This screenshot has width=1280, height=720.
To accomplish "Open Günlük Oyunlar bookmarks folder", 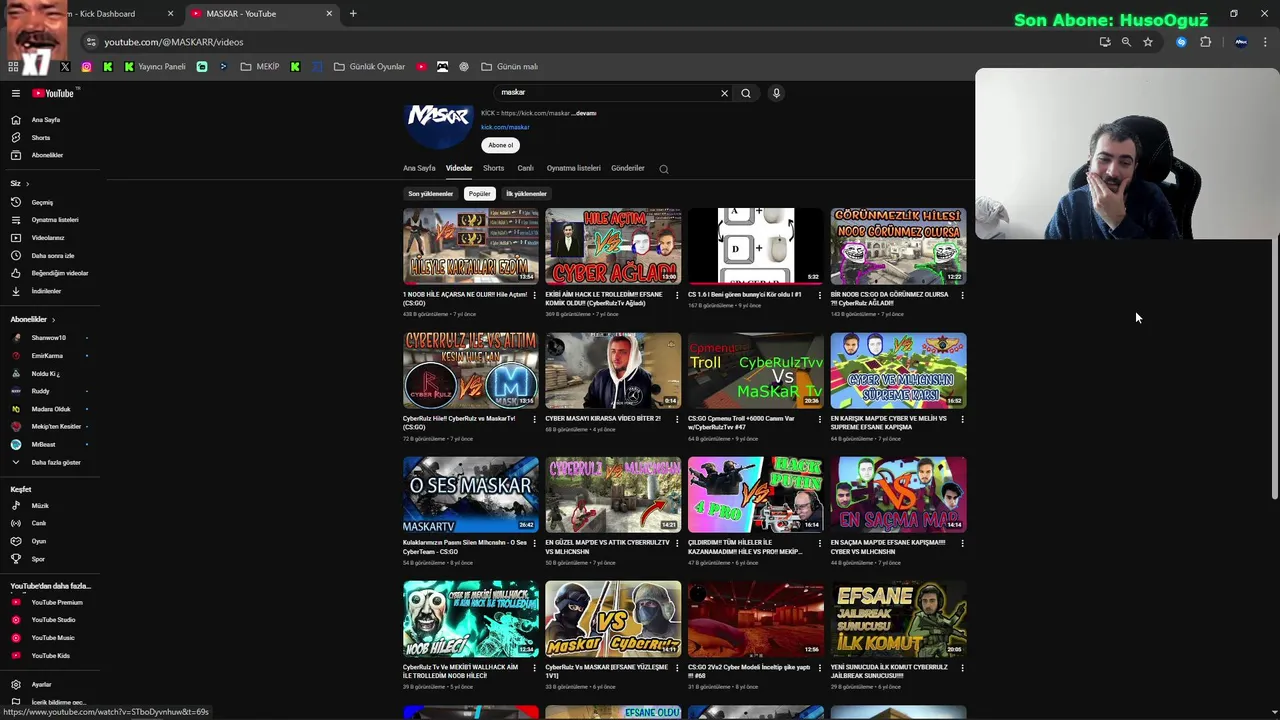I will (x=369, y=67).
